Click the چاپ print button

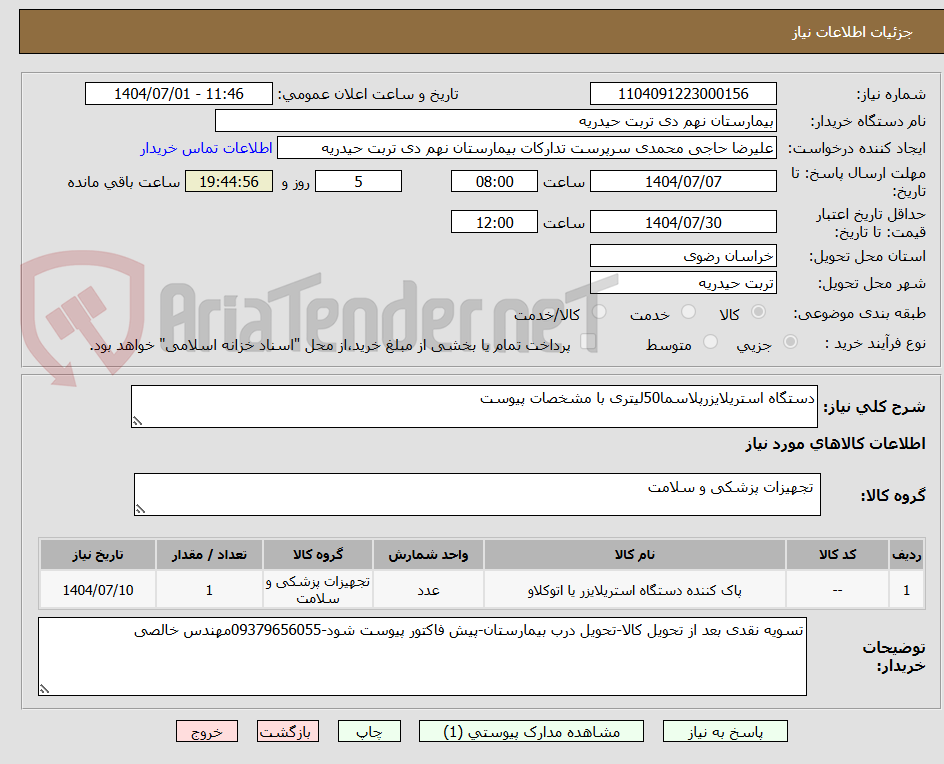[370, 731]
